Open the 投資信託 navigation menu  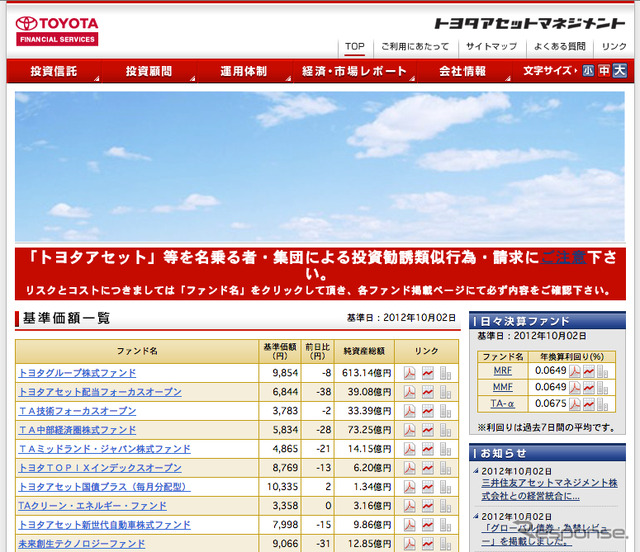coord(54,71)
